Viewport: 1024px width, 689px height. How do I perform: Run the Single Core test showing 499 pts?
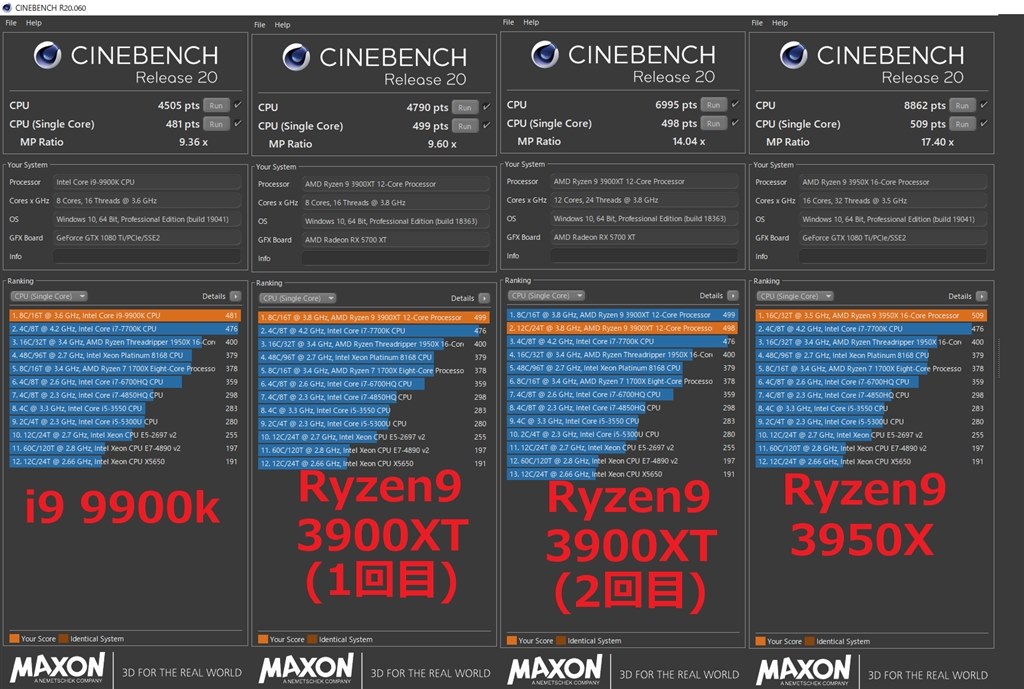[x=465, y=126]
